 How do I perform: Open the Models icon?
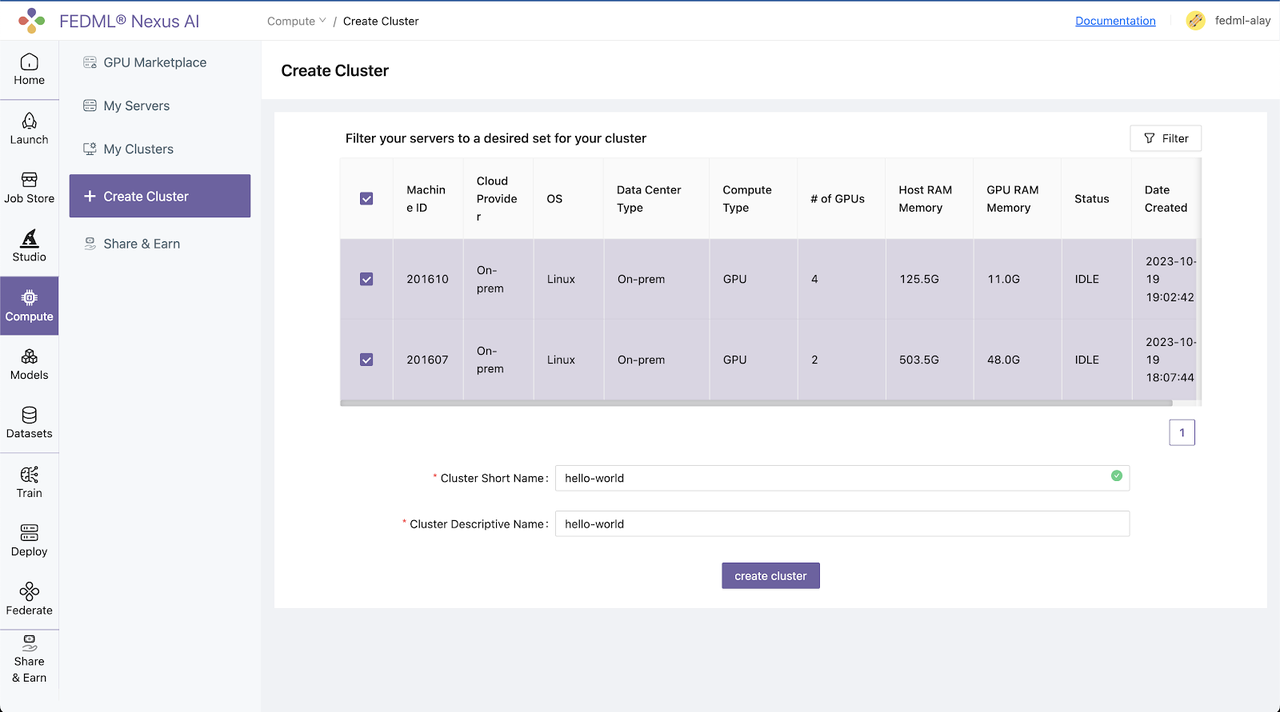tap(29, 356)
